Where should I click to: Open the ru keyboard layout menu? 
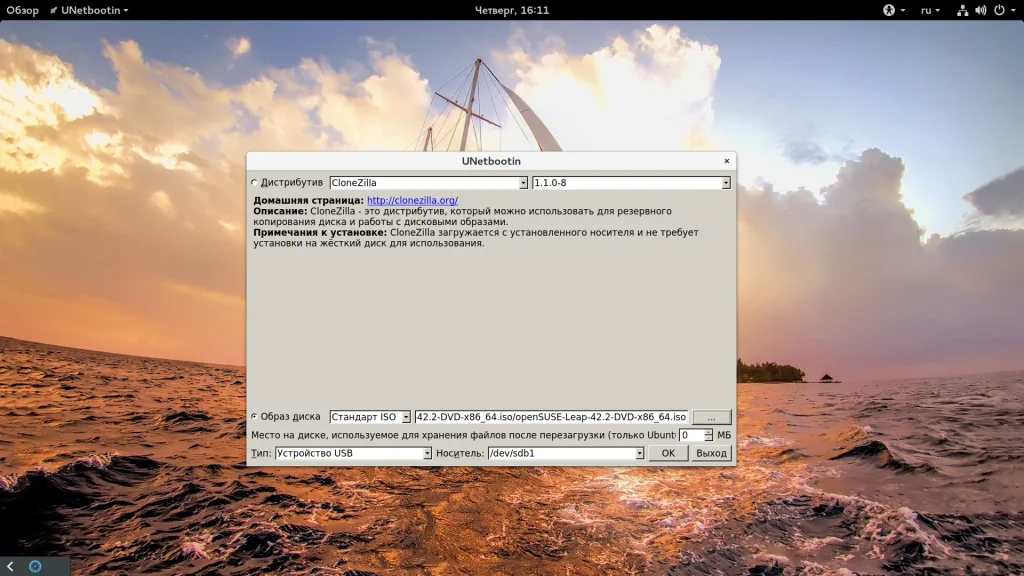[930, 10]
